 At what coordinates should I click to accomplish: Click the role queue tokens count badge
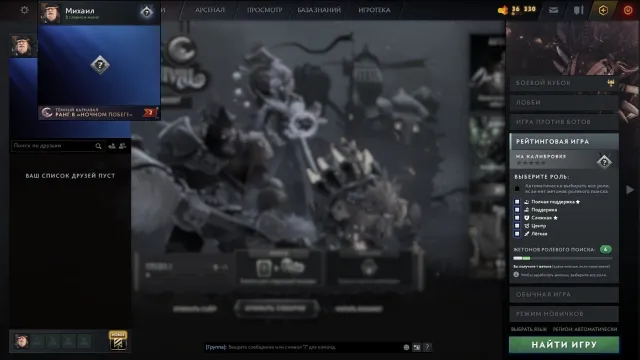(x=606, y=249)
